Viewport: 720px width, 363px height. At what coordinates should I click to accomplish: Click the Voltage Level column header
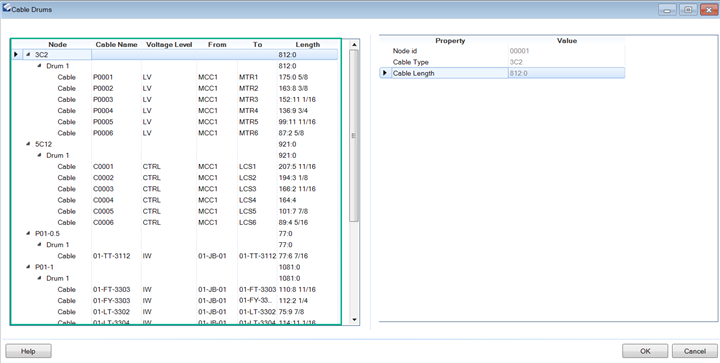[x=169, y=45]
